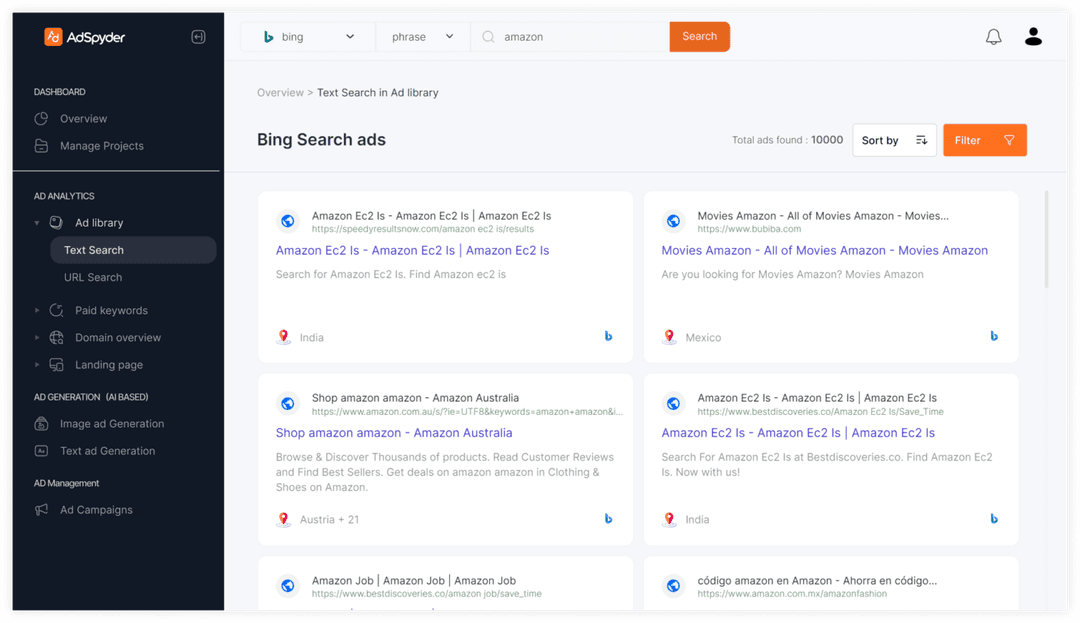Screen dimensions: 1080x623
Task: Open the Movies Amazon ad title link
Action: click(x=823, y=250)
